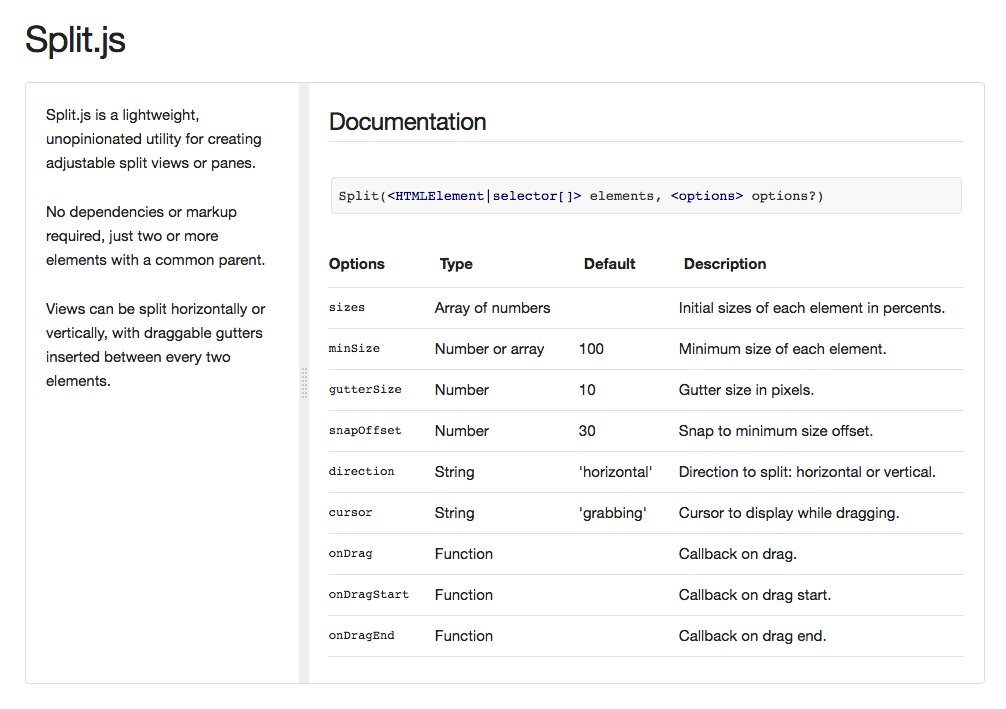
Task: Click the 'minSize' option name
Action: [354, 348]
